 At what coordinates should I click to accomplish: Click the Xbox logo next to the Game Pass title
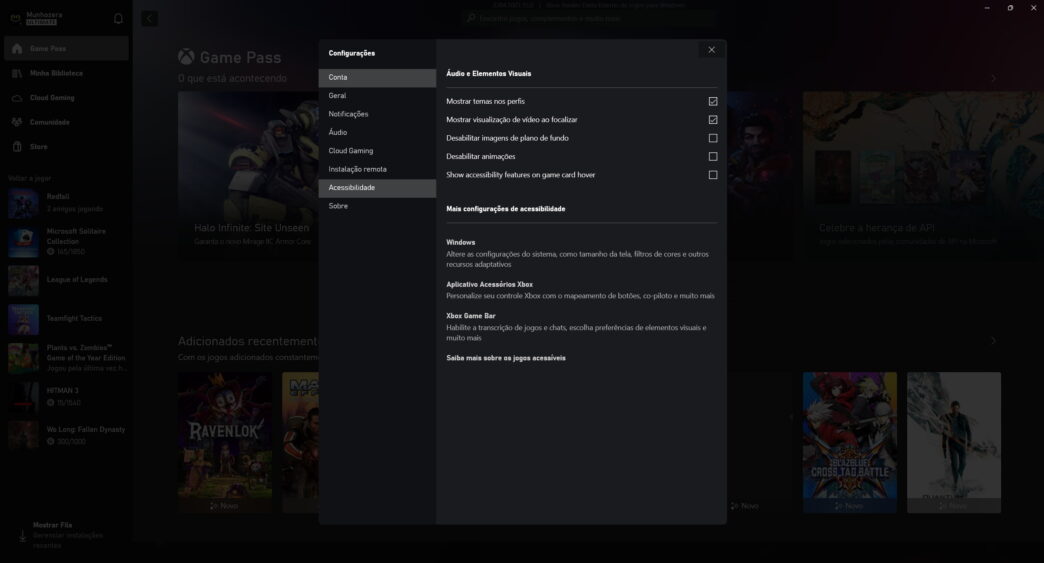pos(186,57)
